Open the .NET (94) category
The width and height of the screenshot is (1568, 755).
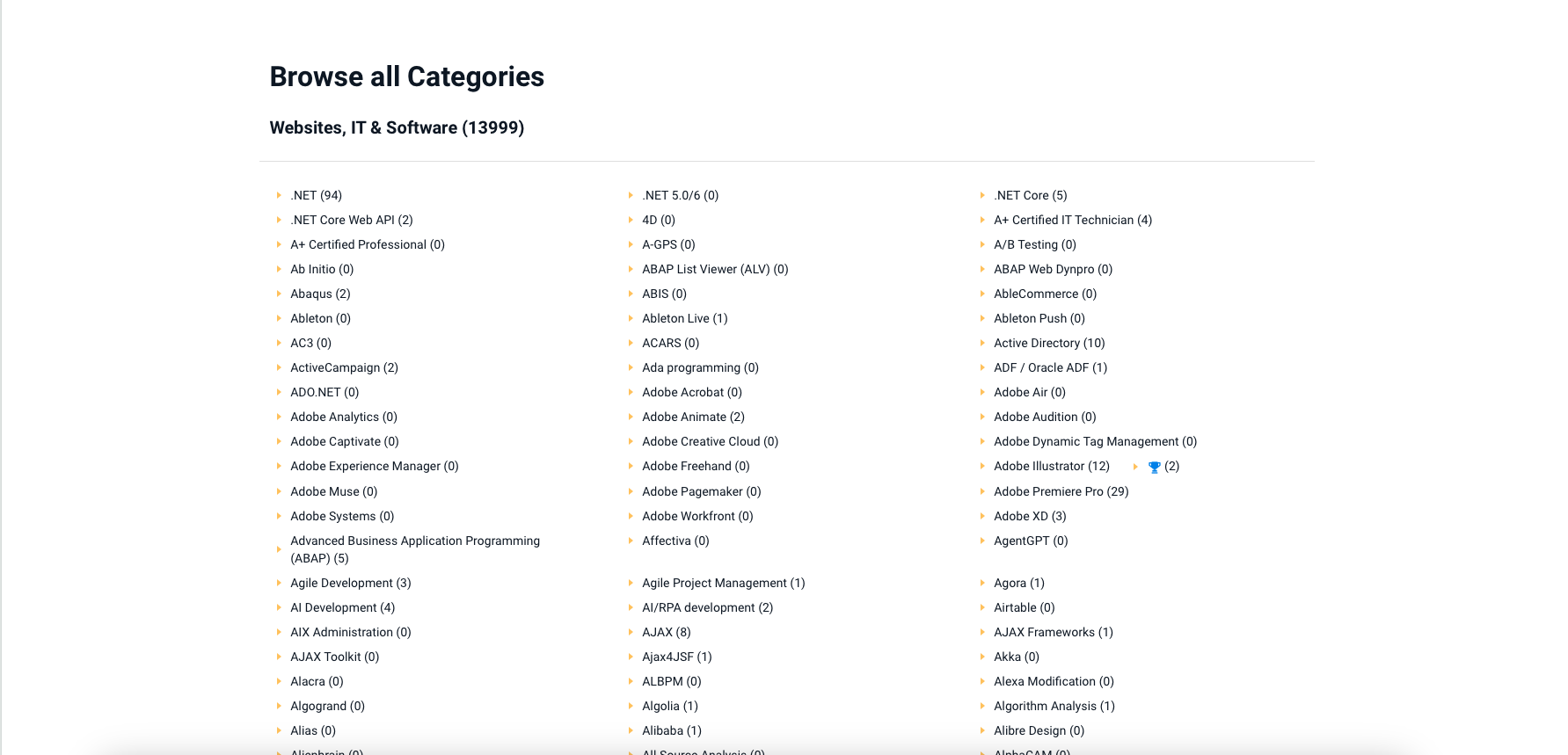316,195
